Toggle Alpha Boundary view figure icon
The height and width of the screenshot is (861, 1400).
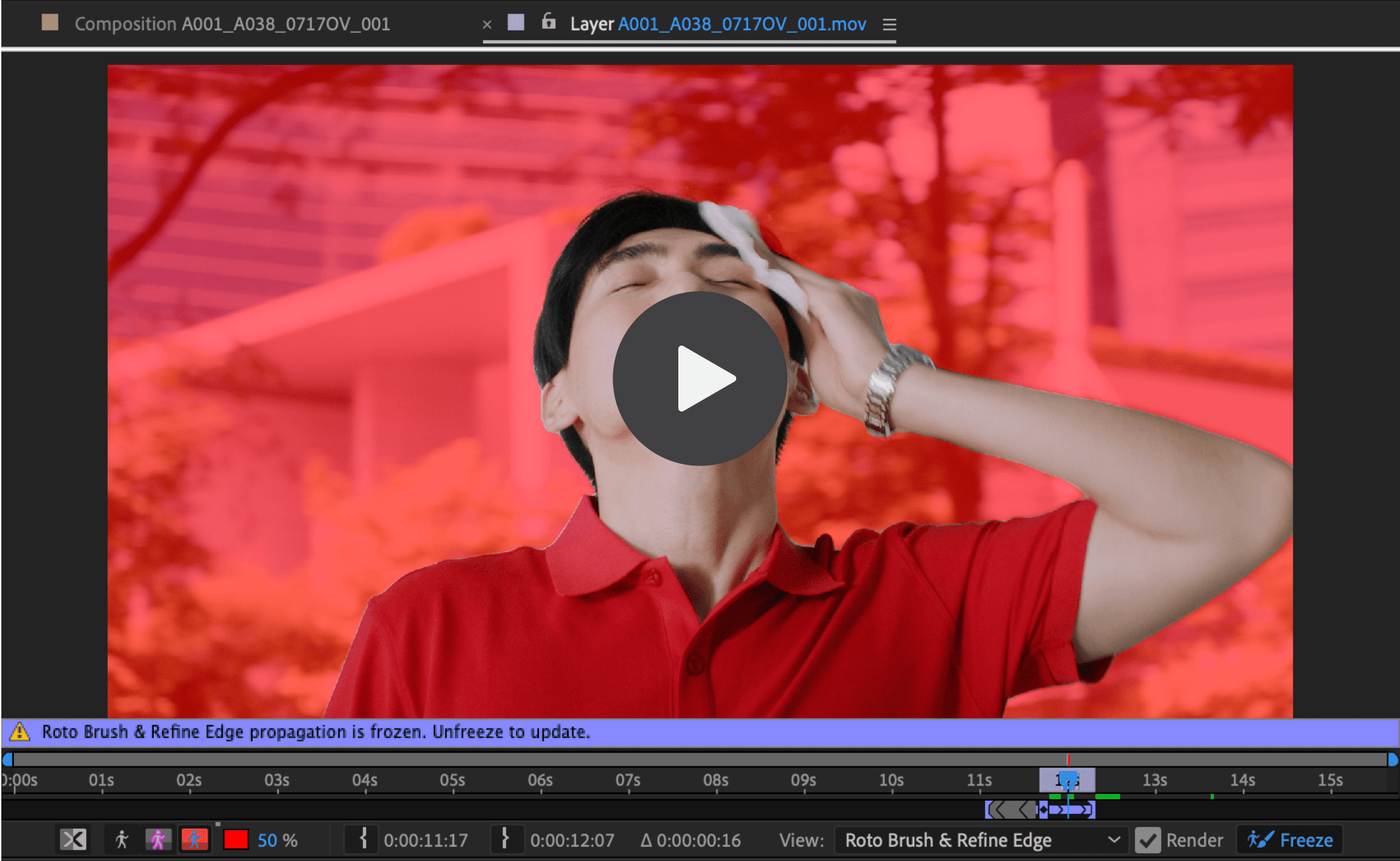[158, 839]
